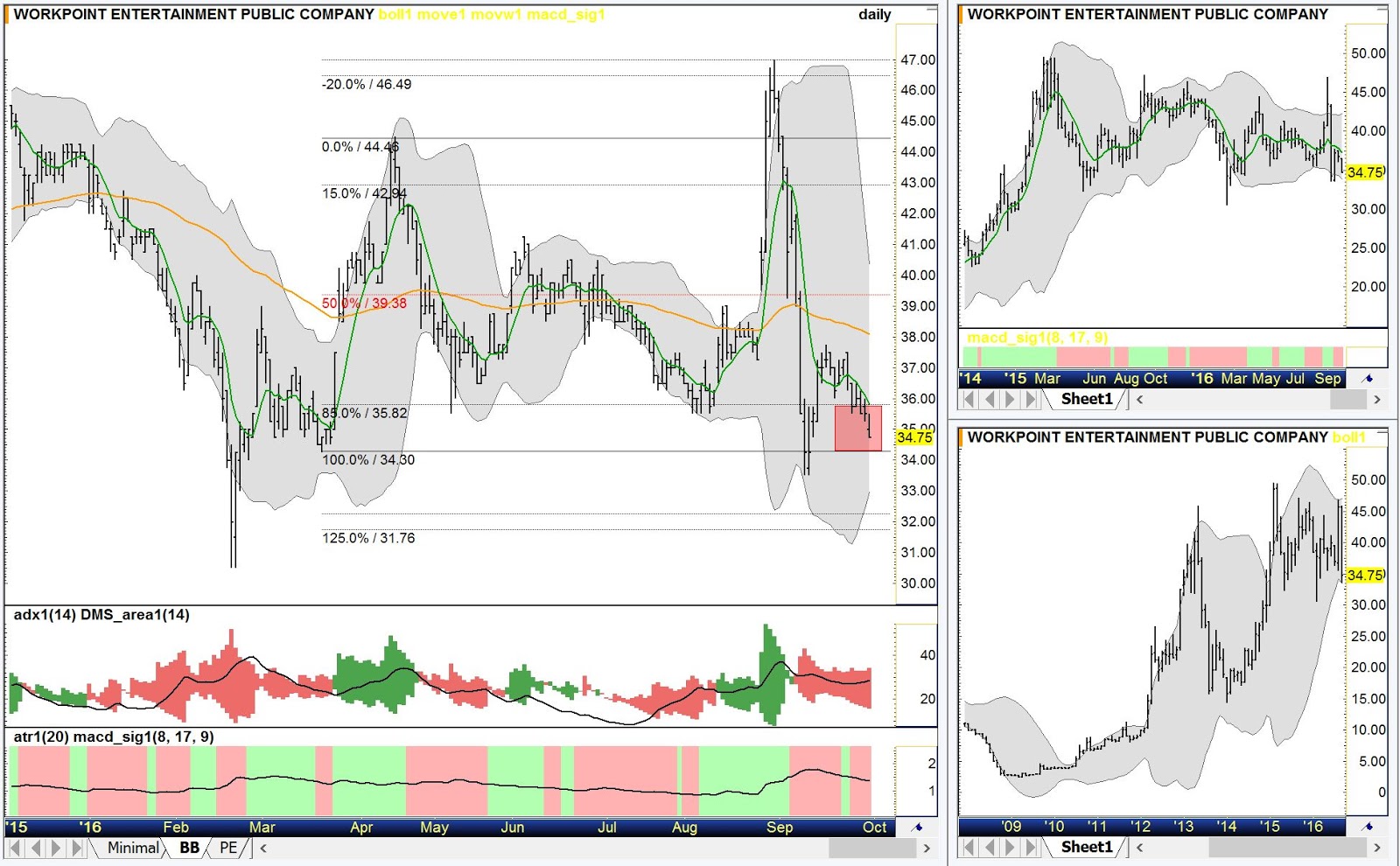The image size is (1400, 866).
Task: Go to first sheet in top-right weekly chart
Action: click(969, 400)
